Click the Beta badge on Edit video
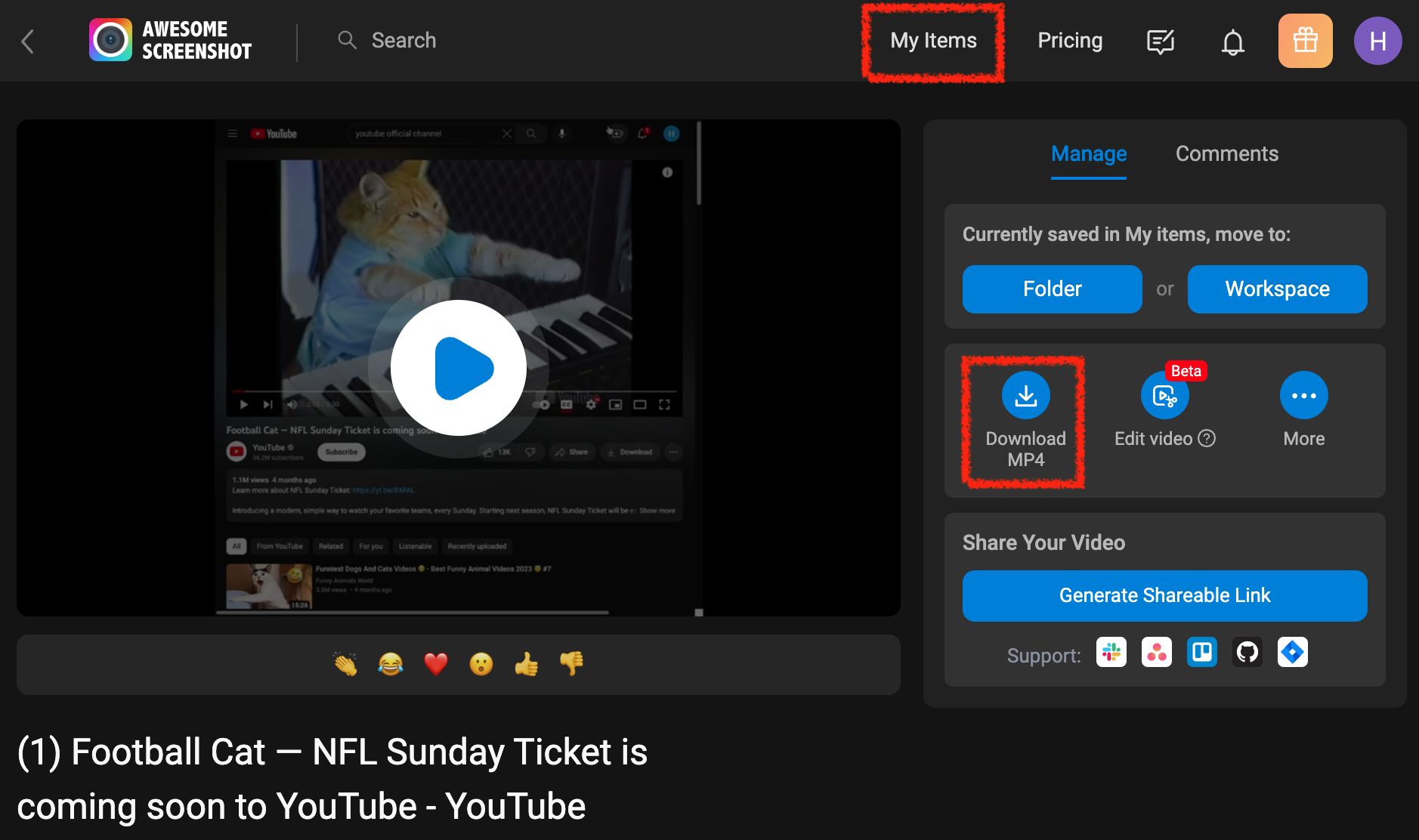 1186,371
